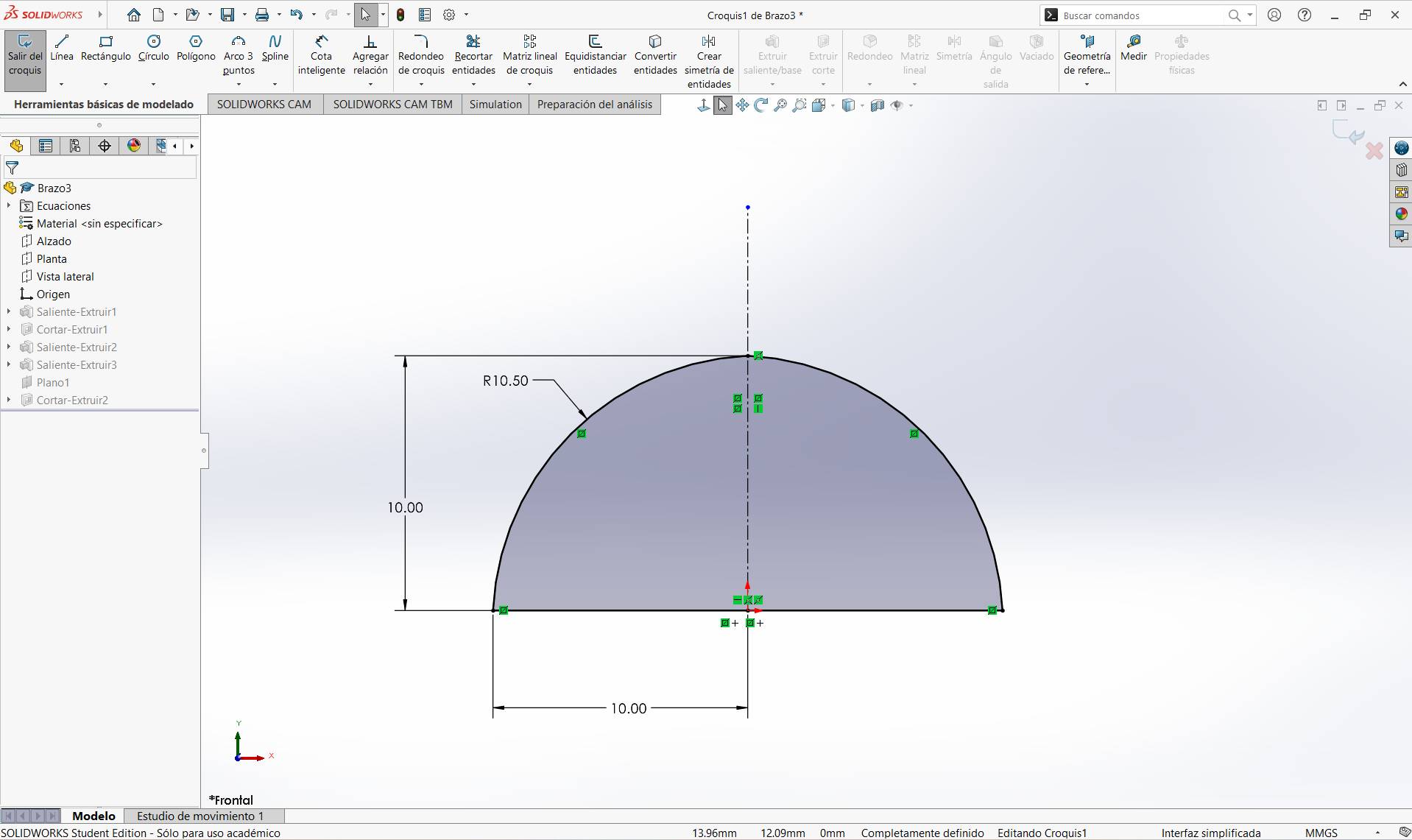
Task: Select Equidistanciar entidades tool
Action: [x=596, y=54]
